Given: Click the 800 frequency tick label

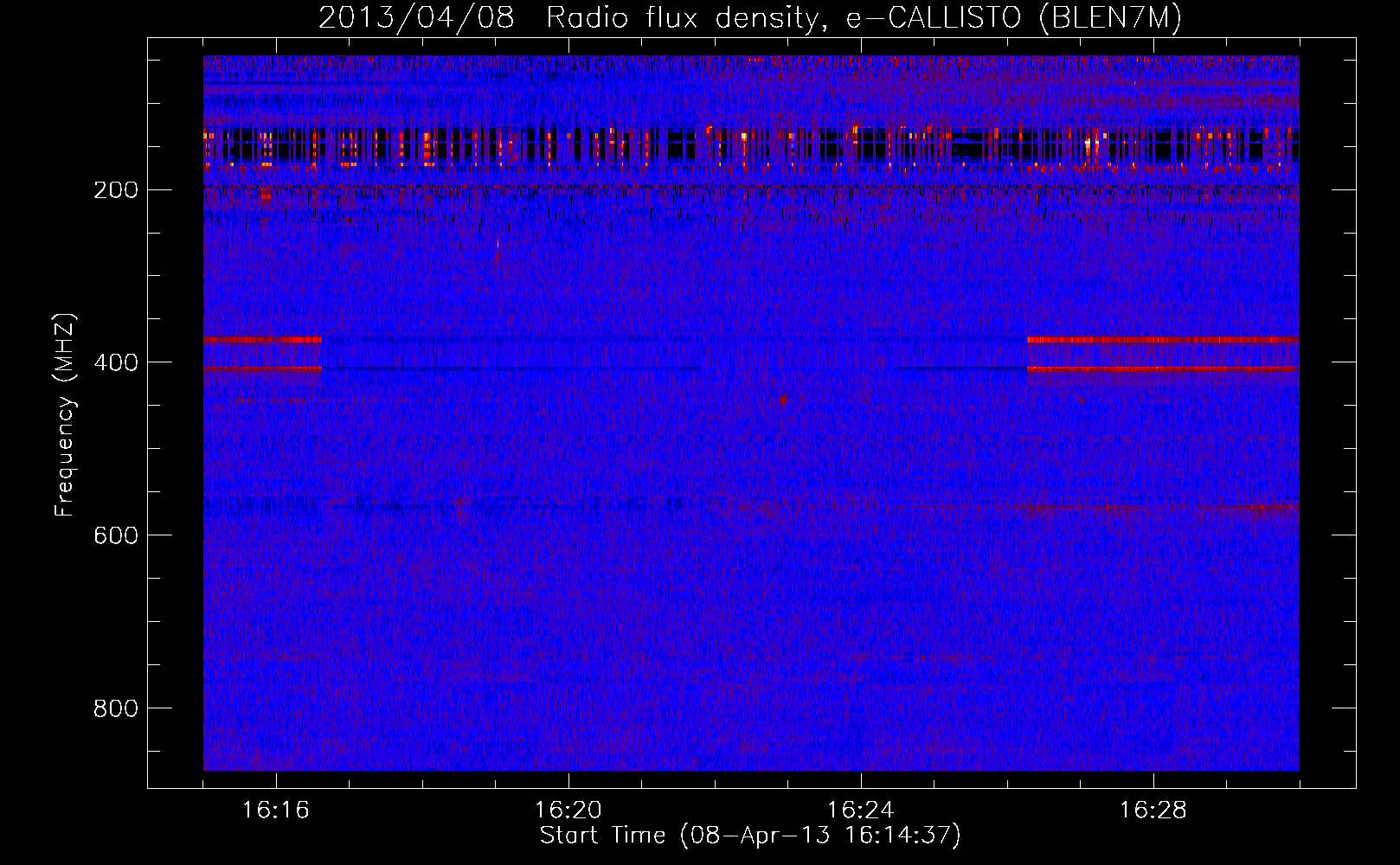Looking at the screenshot, I should [115, 709].
